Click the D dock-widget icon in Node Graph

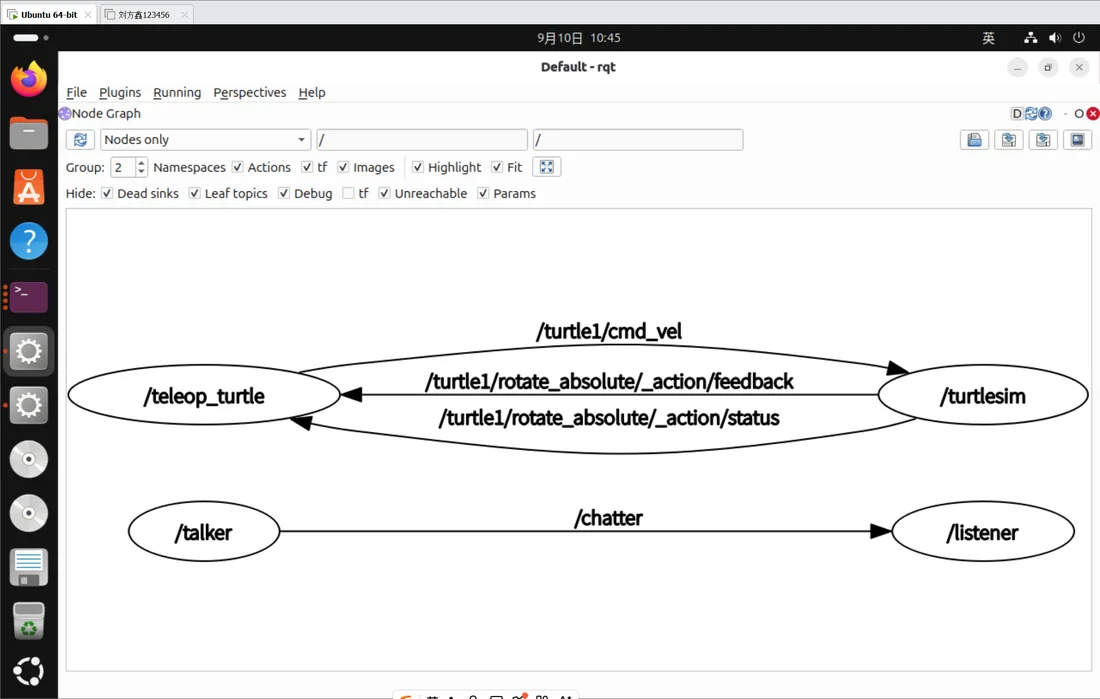1017,114
